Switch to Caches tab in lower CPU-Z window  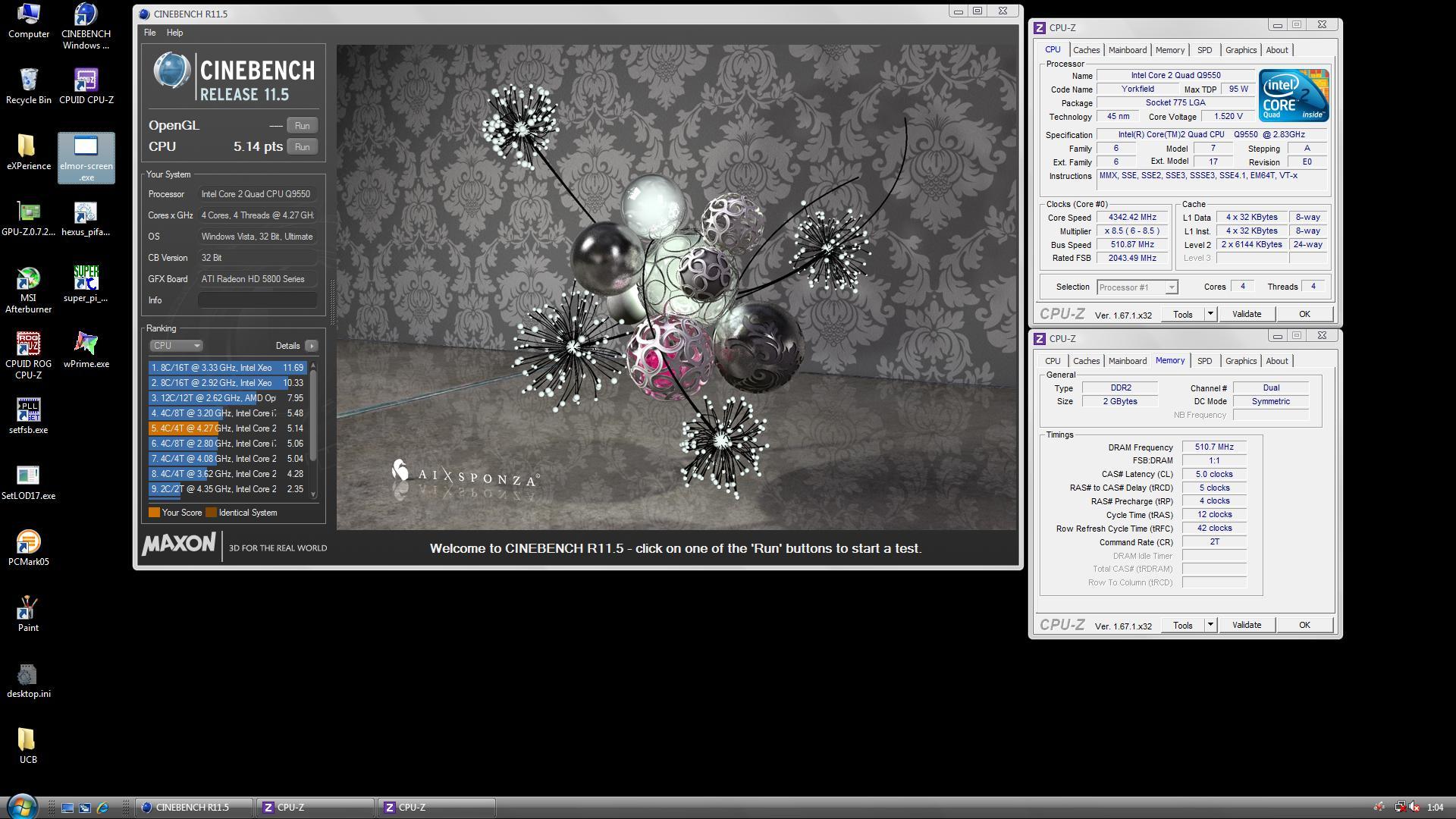click(x=1086, y=361)
